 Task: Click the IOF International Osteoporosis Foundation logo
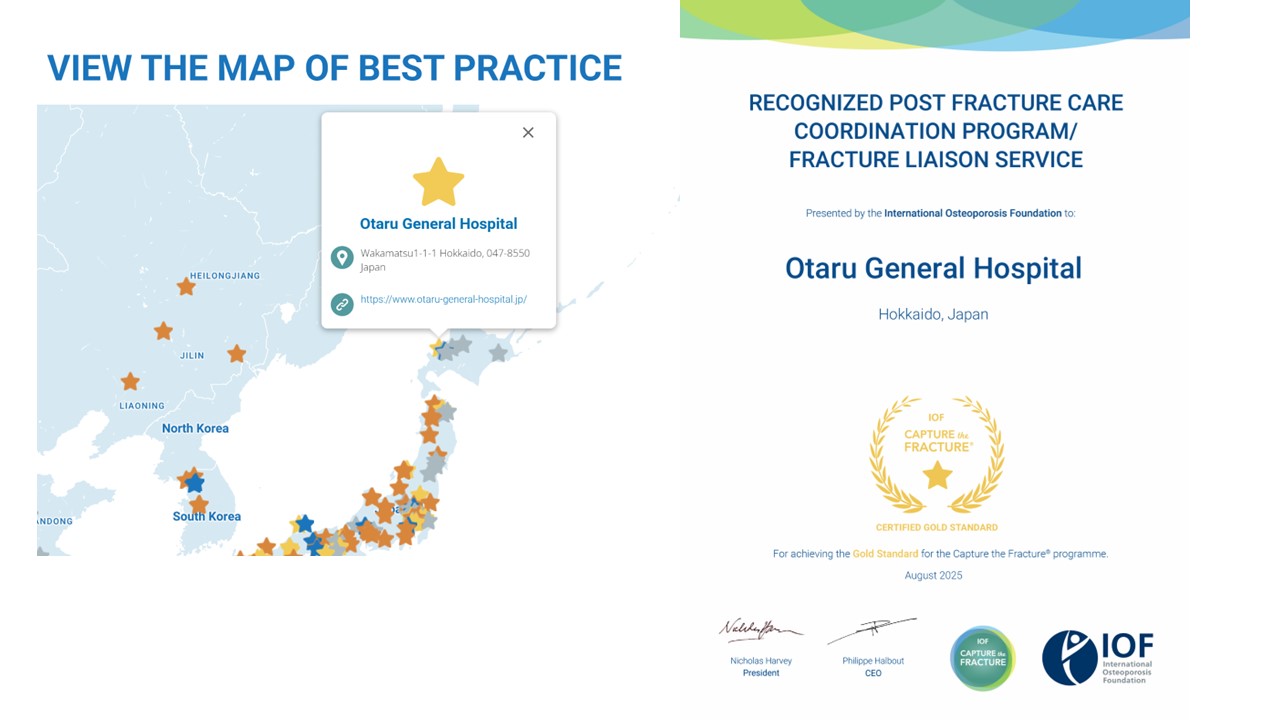[1098, 658]
